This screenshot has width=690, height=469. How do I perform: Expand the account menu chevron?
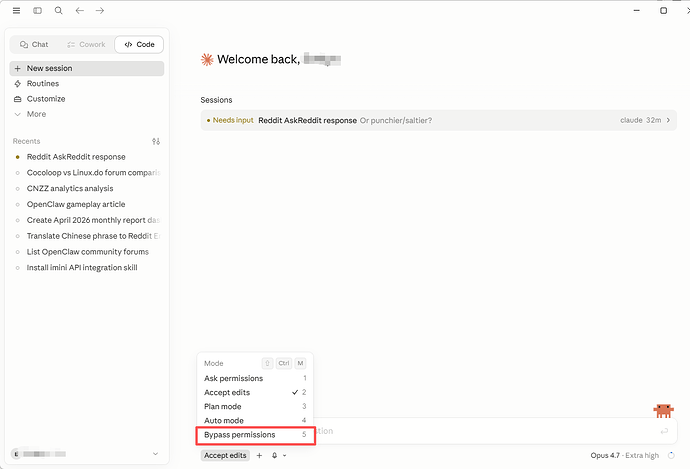pos(155,454)
